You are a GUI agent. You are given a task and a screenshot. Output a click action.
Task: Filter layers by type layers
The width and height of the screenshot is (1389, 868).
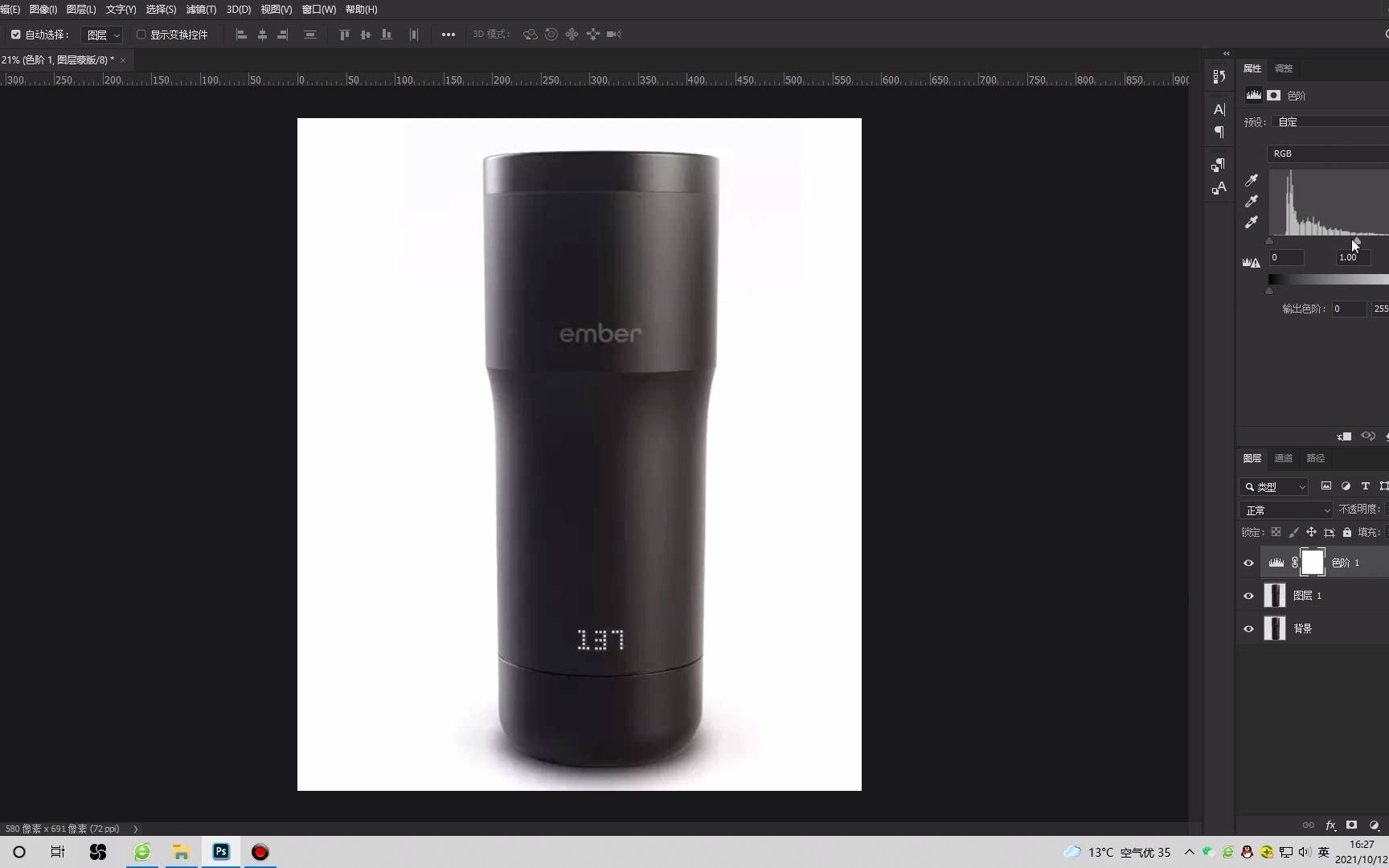point(1365,486)
